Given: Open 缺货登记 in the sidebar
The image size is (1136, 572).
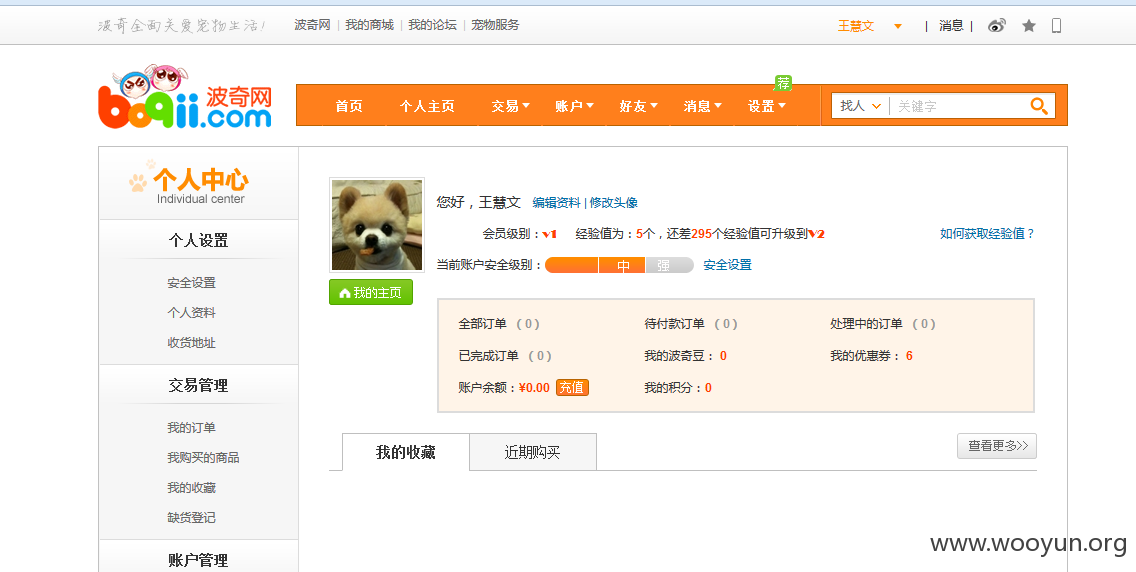Looking at the screenshot, I should click(x=191, y=518).
